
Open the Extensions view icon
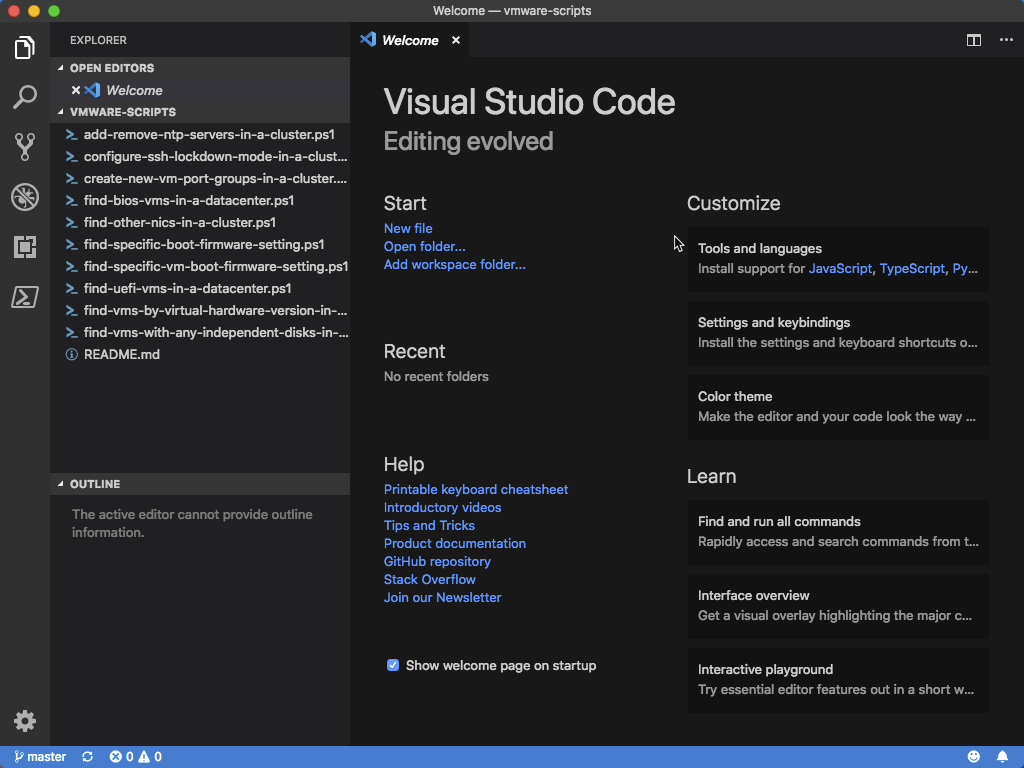(x=25, y=247)
